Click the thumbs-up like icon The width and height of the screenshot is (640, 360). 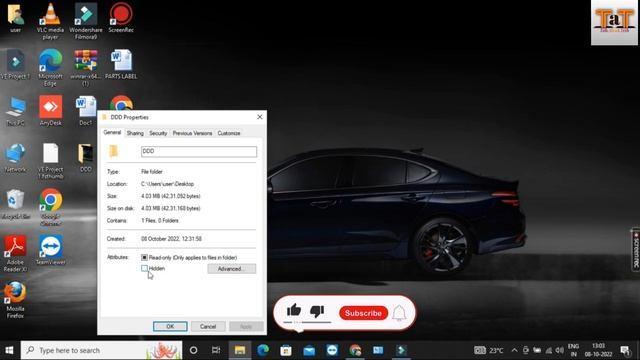point(293,311)
